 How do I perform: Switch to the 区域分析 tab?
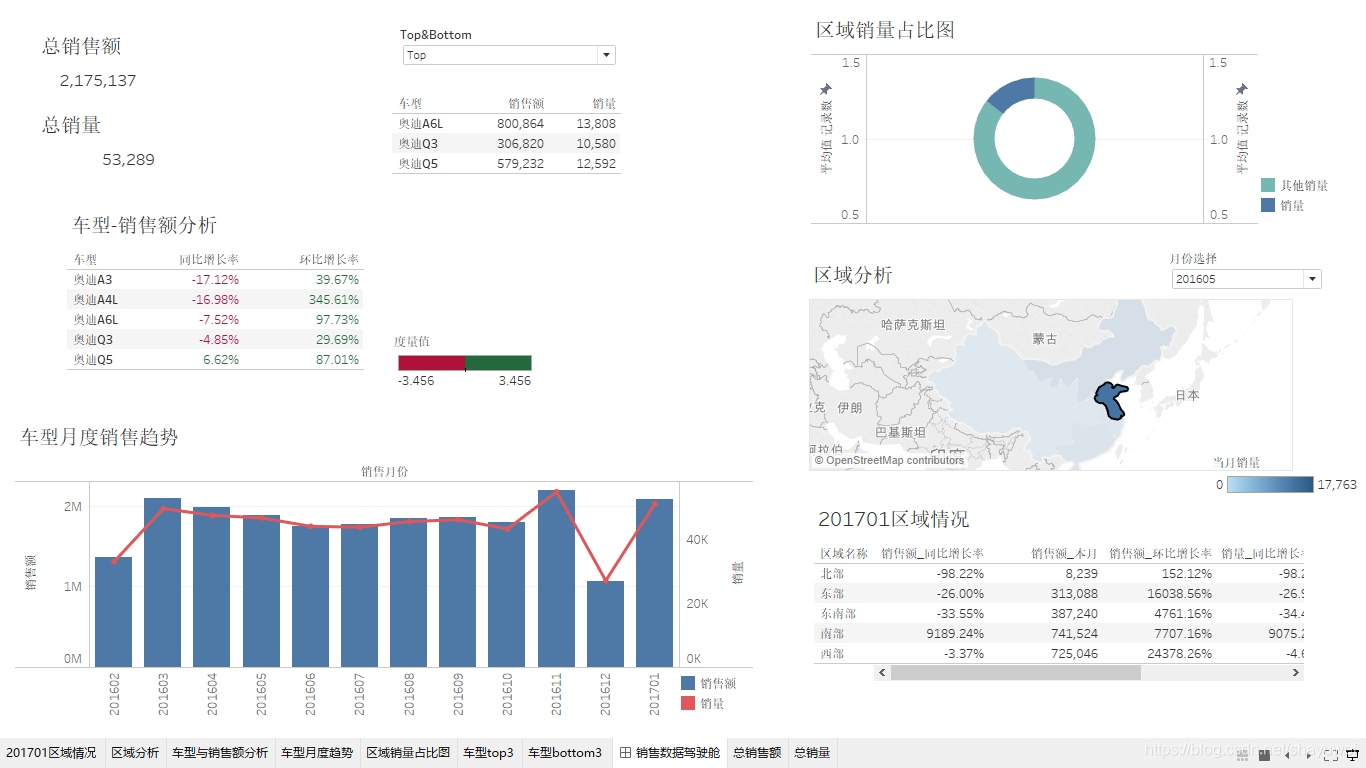135,753
